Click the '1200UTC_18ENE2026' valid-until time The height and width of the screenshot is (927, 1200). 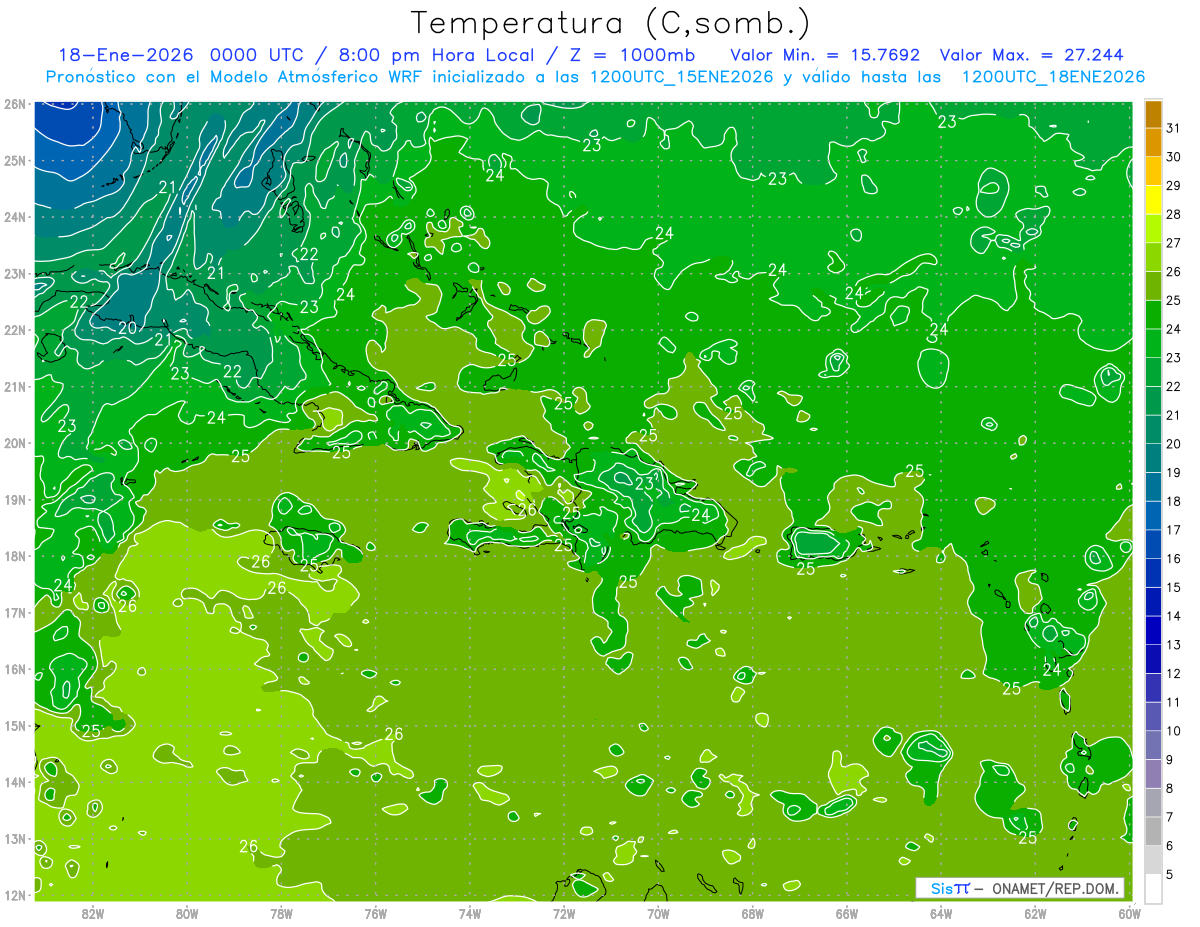point(1053,77)
